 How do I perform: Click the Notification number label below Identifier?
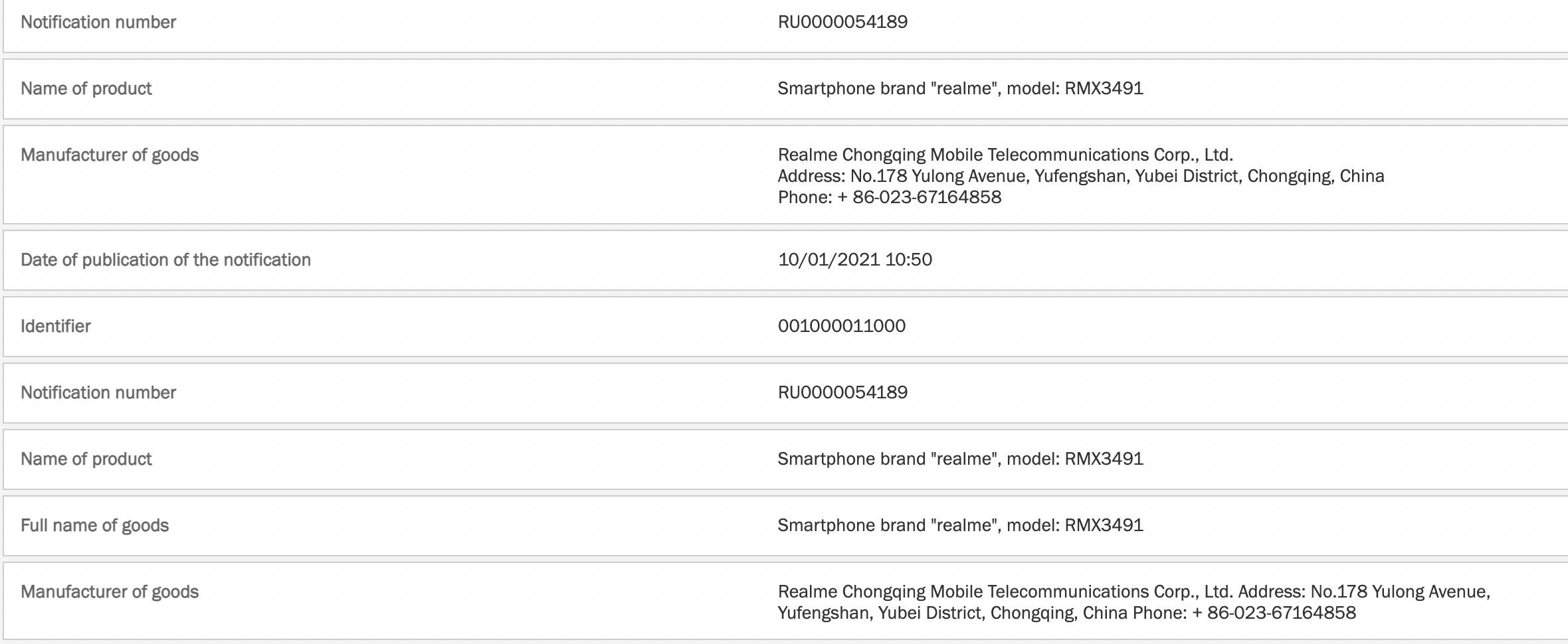pos(98,392)
